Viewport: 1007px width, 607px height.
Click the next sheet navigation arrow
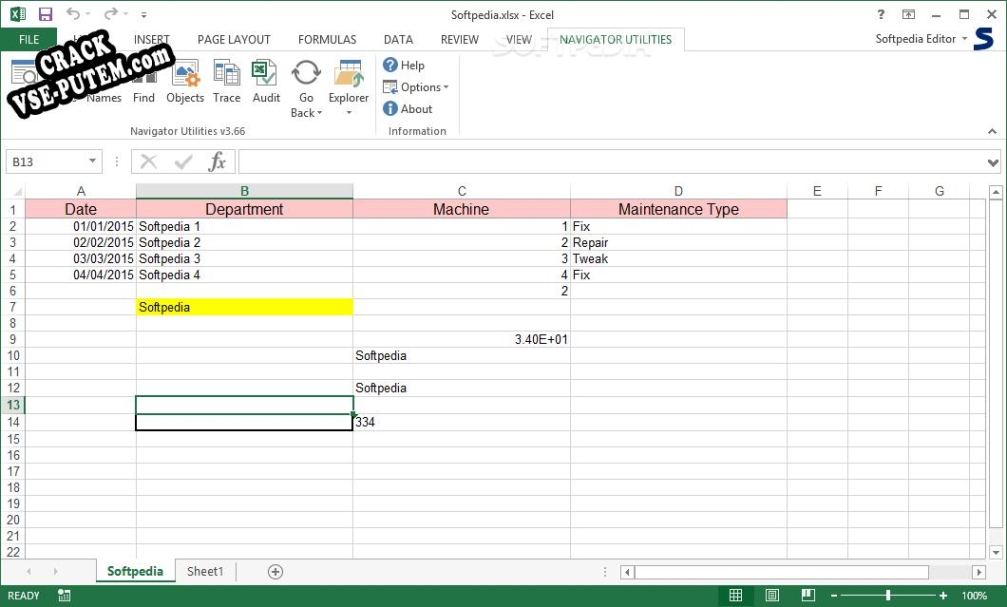(55, 571)
